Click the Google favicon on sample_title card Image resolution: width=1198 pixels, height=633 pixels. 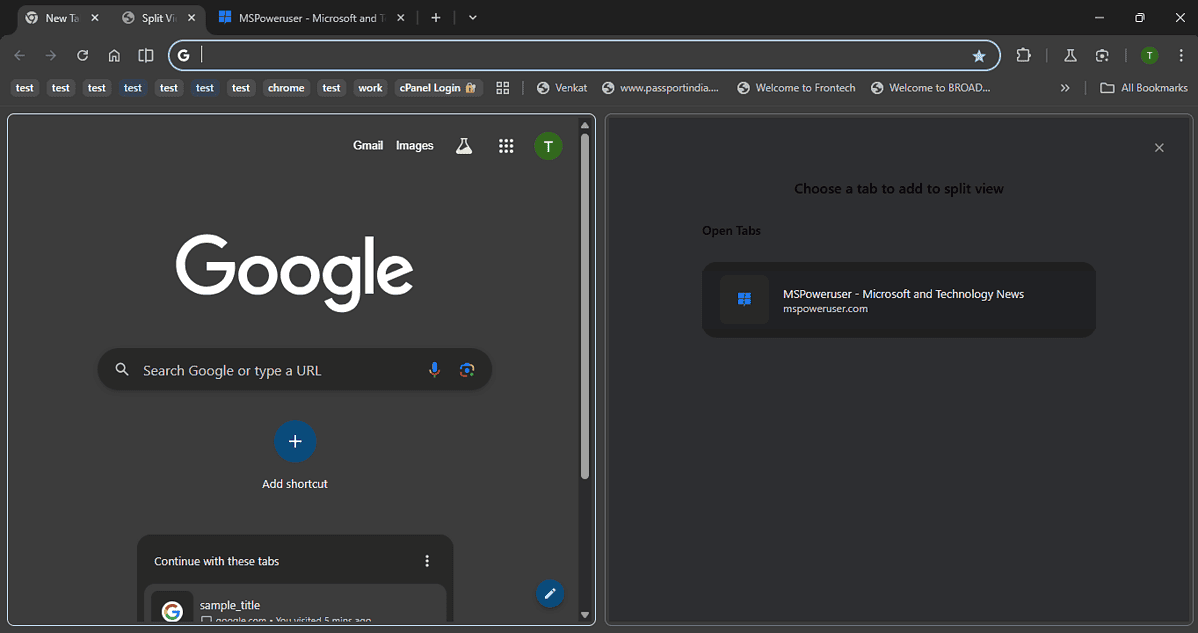point(172,610)
